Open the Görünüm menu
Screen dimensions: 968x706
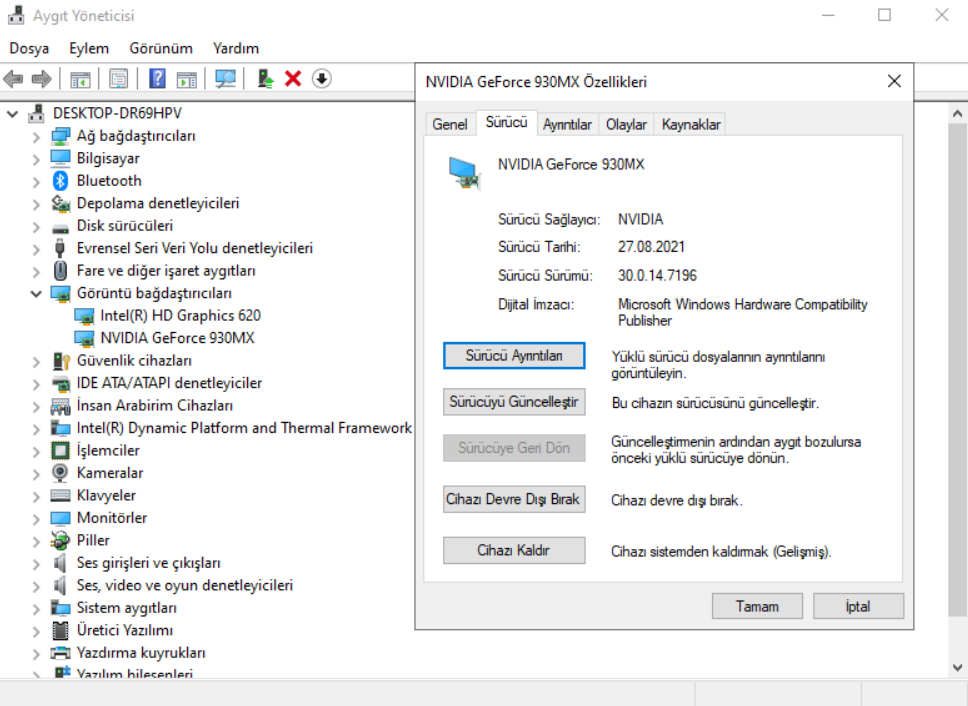(x=161, y=48)
